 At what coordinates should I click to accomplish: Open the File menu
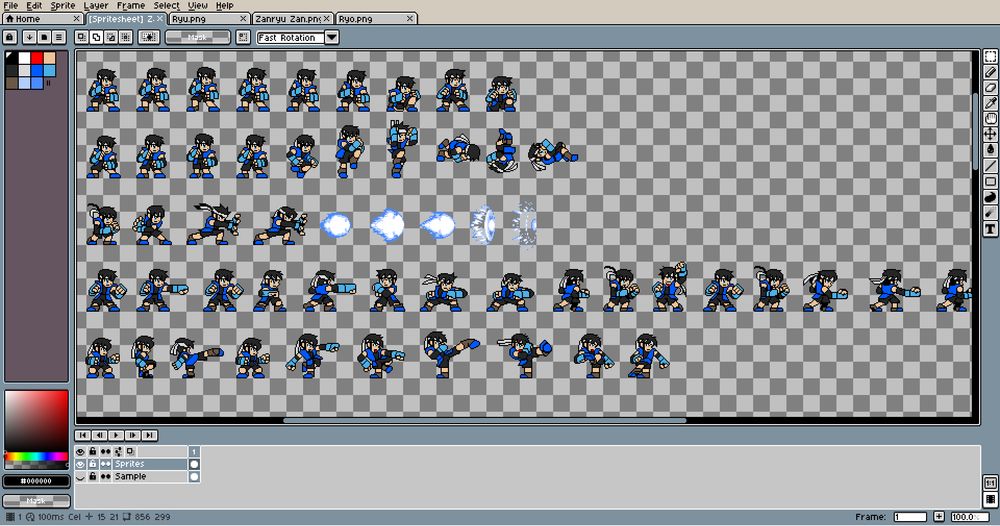[11, 5]
